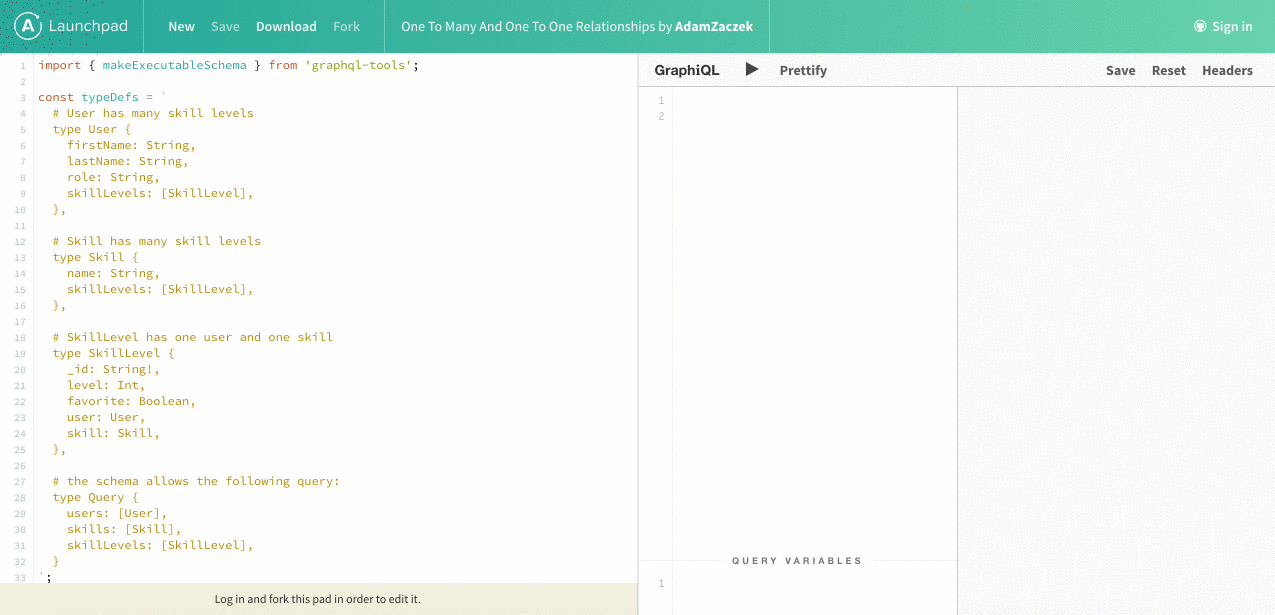Expand the Query Variables panel

pyautogui.click(x=796, y=561)
